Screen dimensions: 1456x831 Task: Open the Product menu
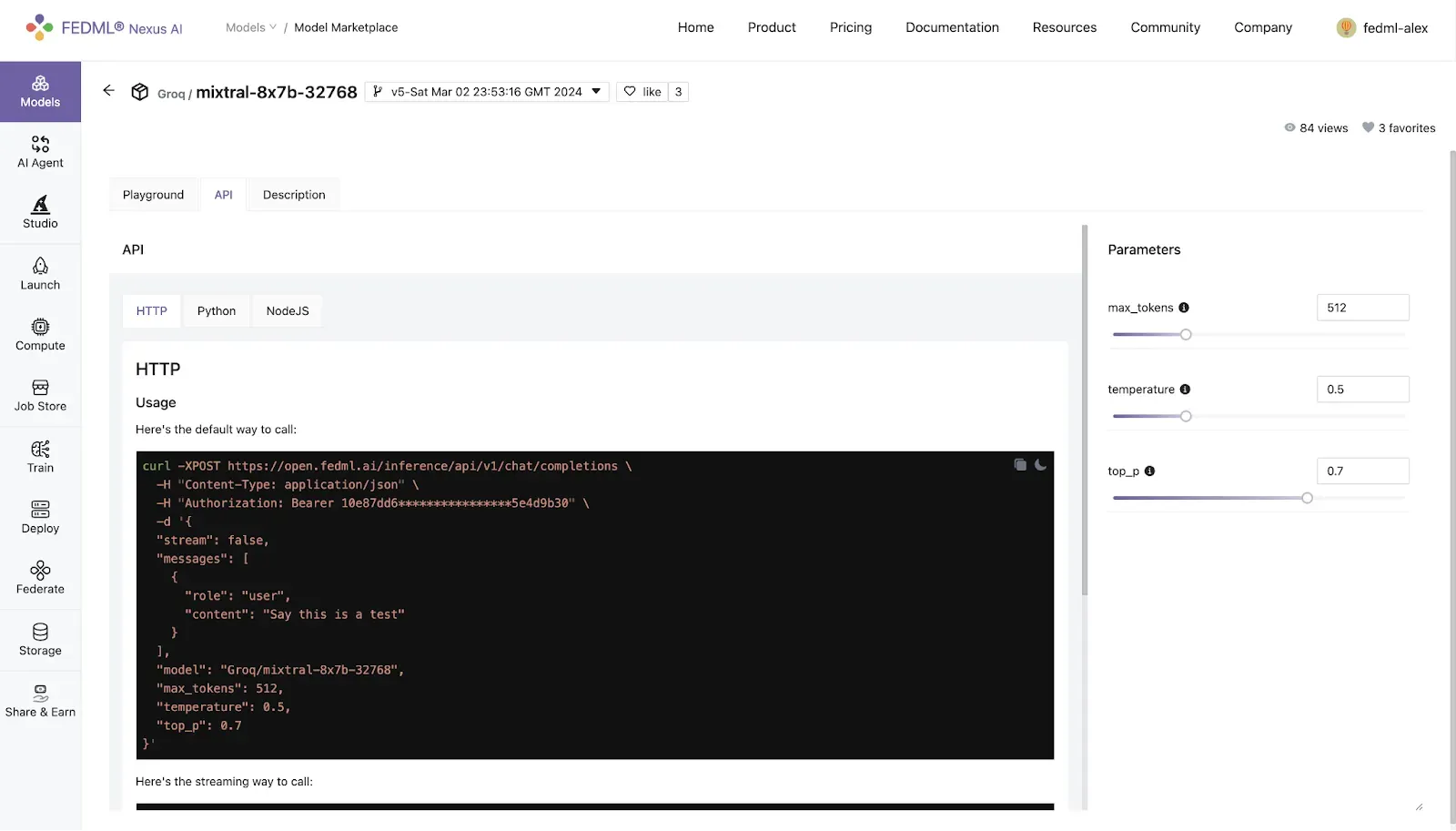[x=772, y=28]
